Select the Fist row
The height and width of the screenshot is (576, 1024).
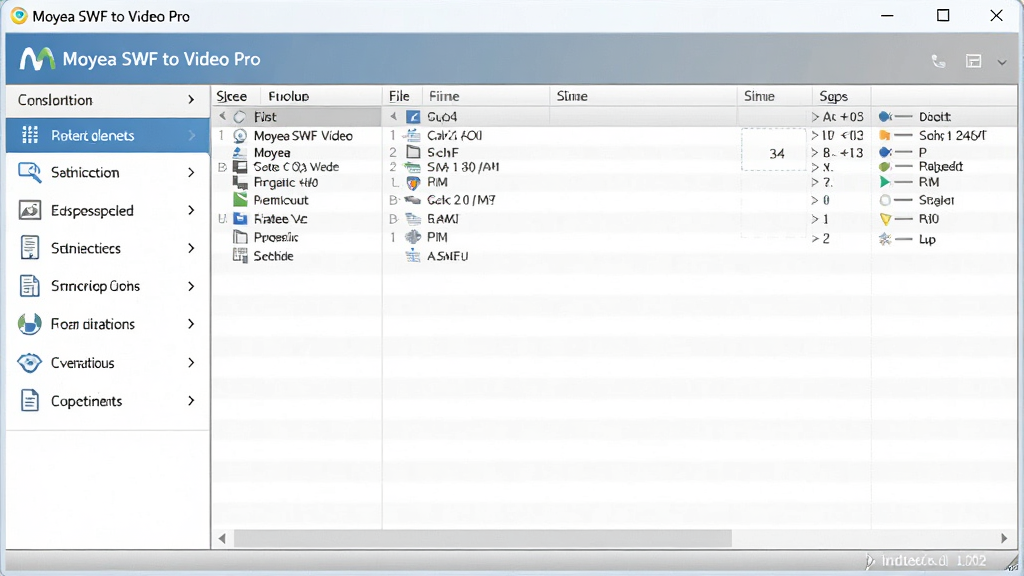point(297,117)
